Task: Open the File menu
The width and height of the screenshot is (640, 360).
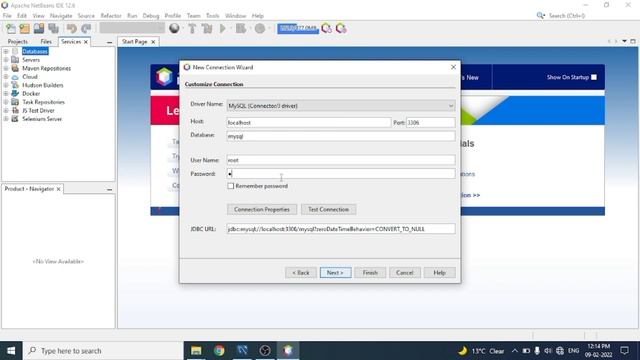Action: [7, 16]
